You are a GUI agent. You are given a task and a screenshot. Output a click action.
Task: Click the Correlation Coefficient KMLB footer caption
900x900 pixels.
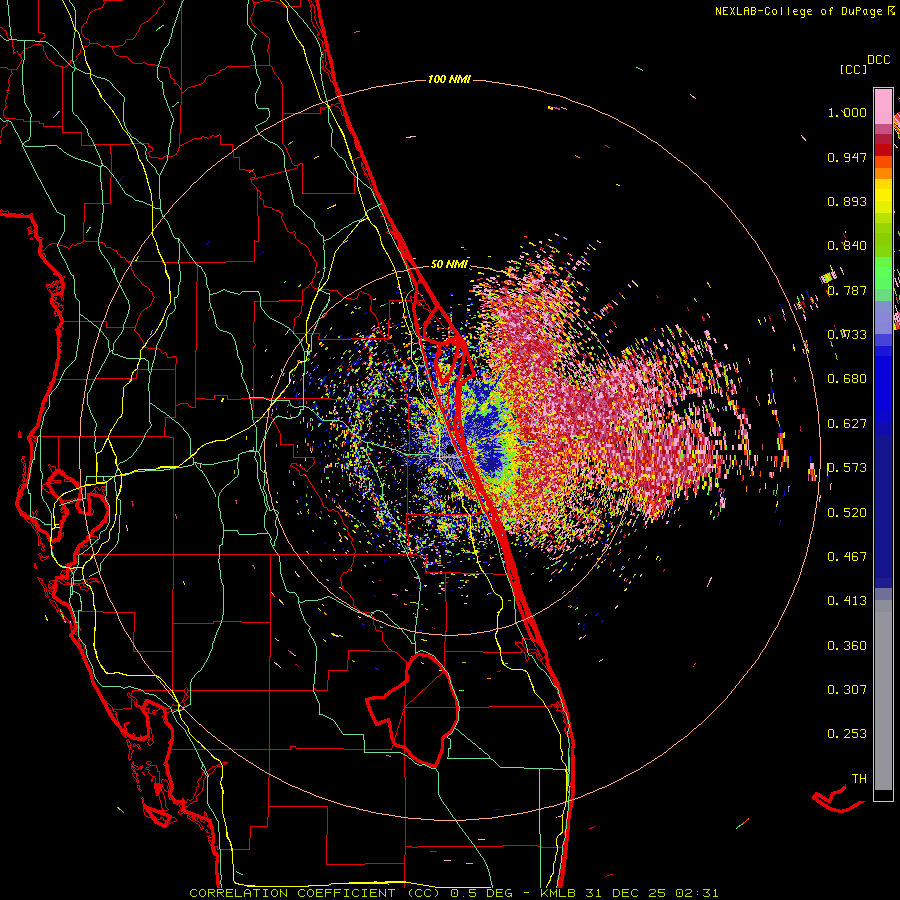coord(453,893)
